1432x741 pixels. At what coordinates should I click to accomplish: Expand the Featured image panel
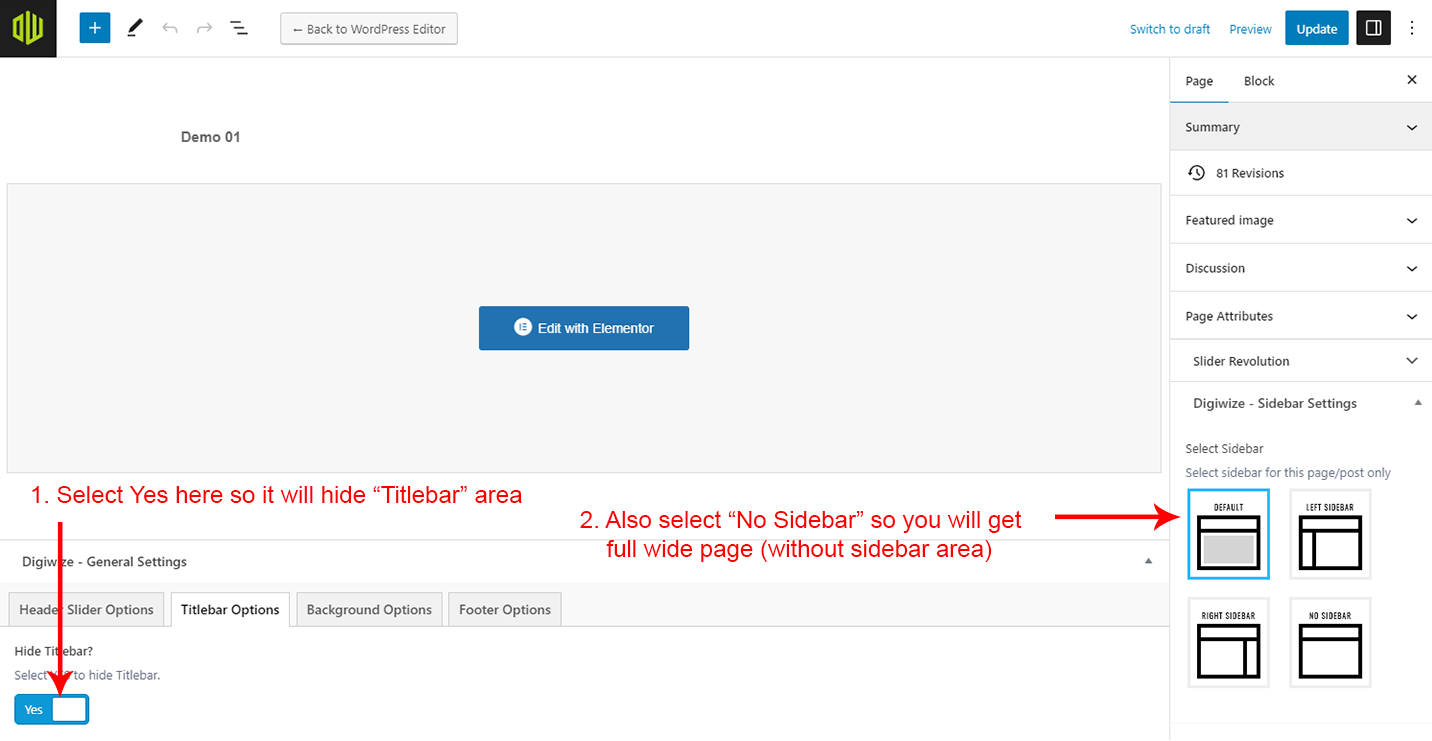1300,220
